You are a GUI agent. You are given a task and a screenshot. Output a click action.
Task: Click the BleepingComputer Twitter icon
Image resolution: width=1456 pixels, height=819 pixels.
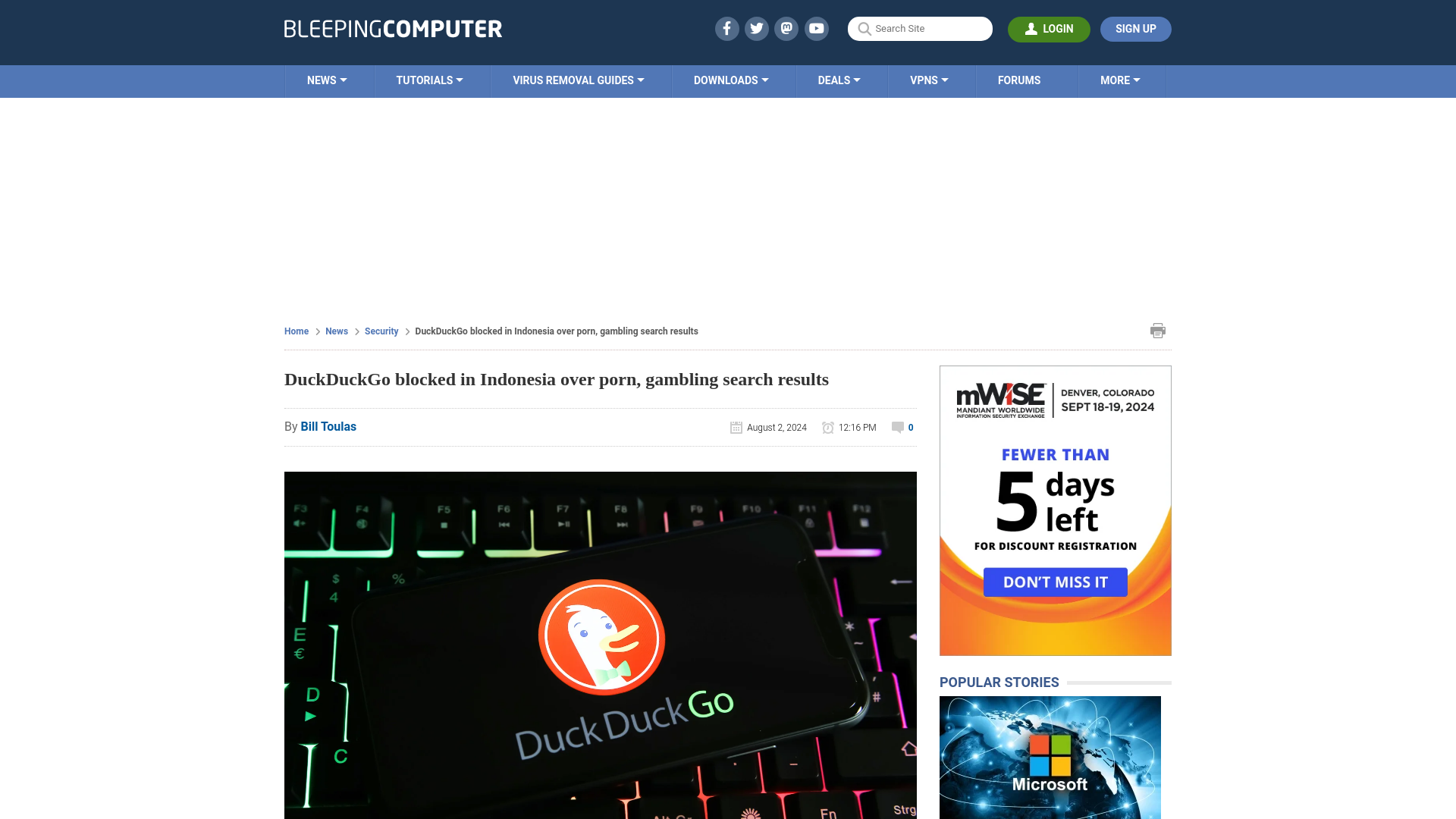[x=756, y=28]
